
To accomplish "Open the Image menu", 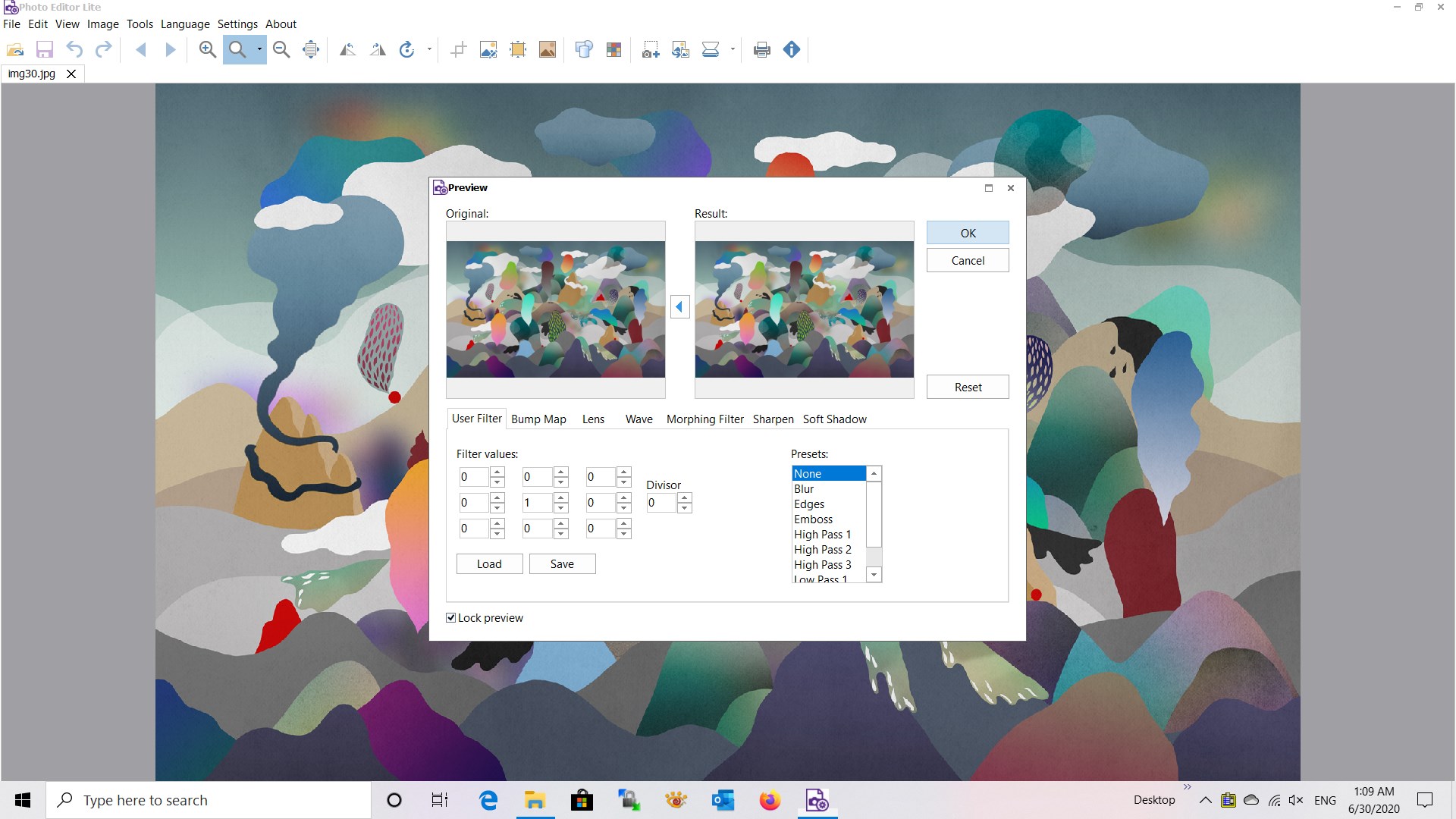I will coord(102,24).
